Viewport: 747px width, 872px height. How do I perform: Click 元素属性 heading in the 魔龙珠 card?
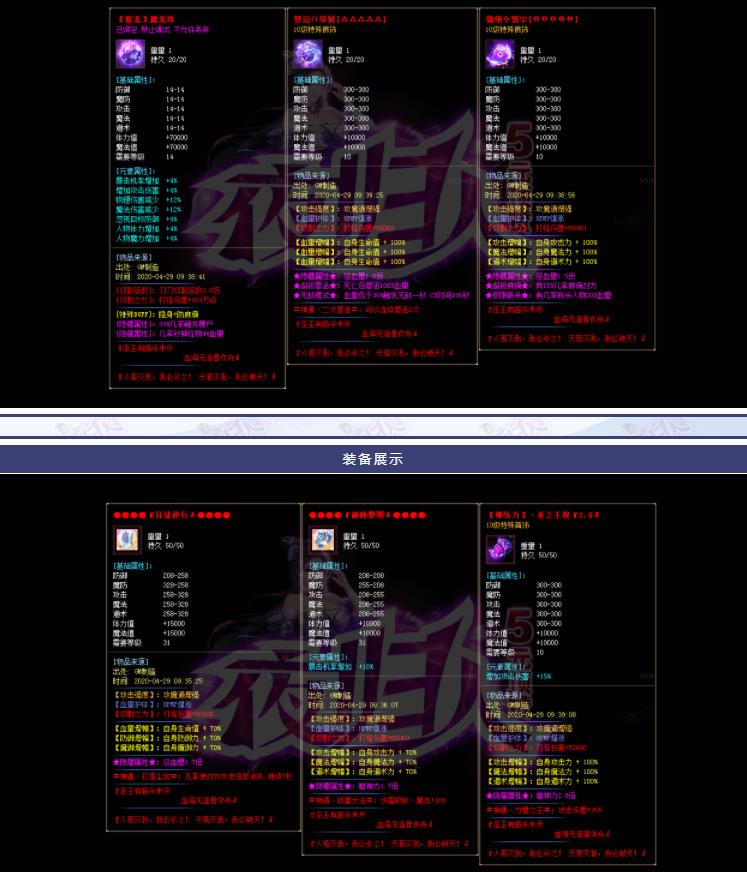[137, 171]
